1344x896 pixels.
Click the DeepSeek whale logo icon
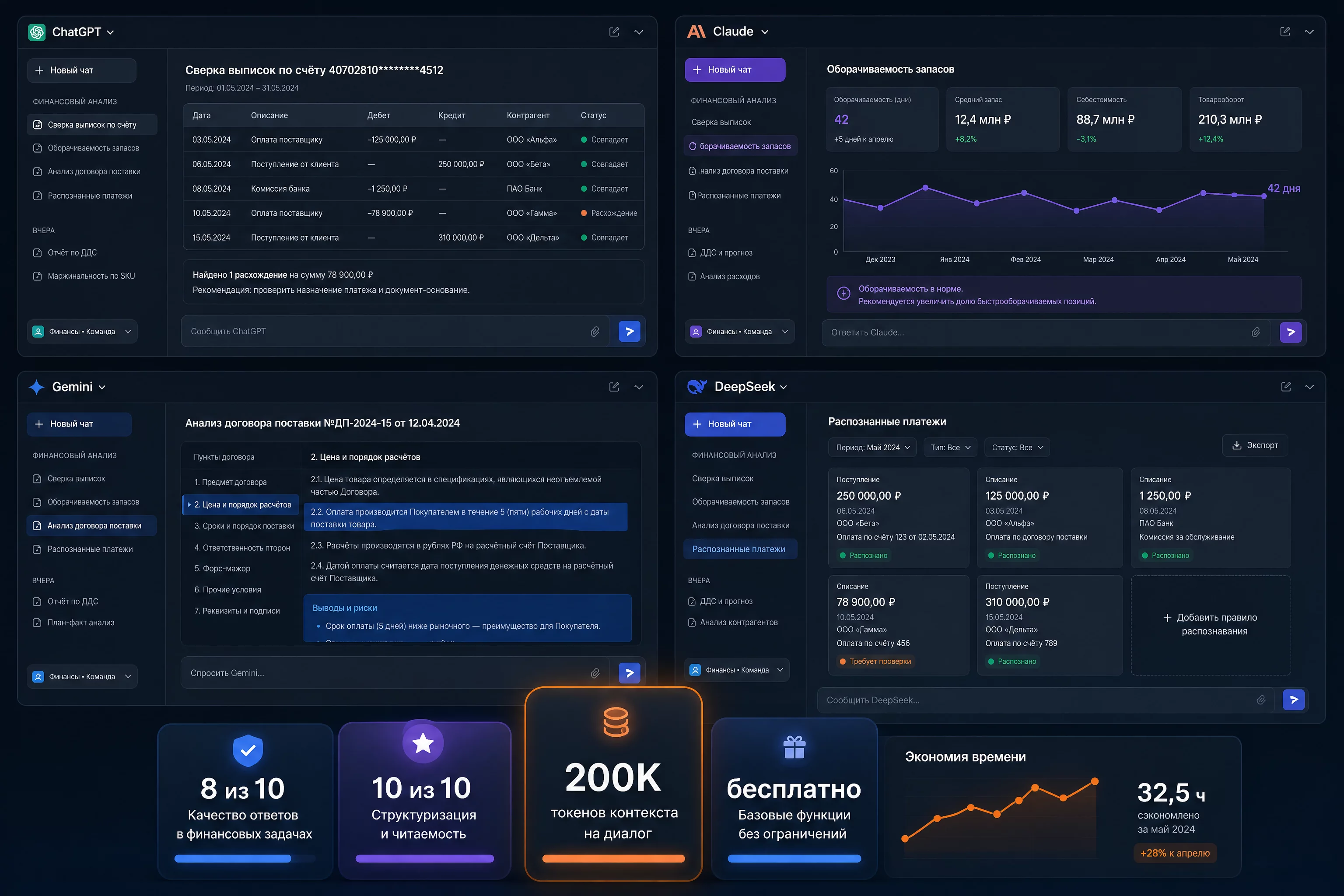tap(697, 387)
